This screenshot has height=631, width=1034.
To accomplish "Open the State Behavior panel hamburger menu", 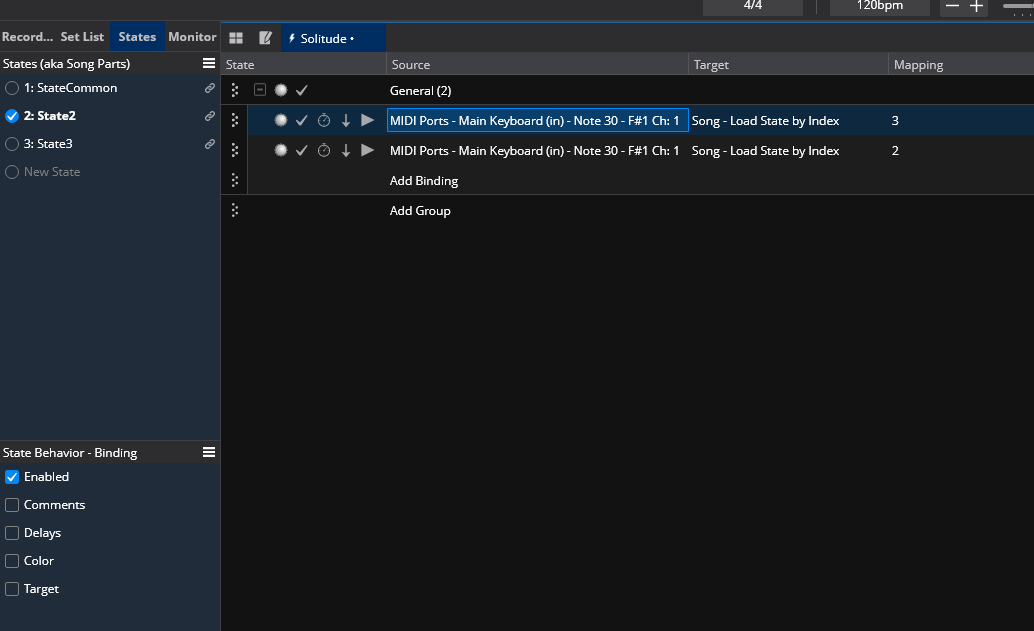I will 209,452.
